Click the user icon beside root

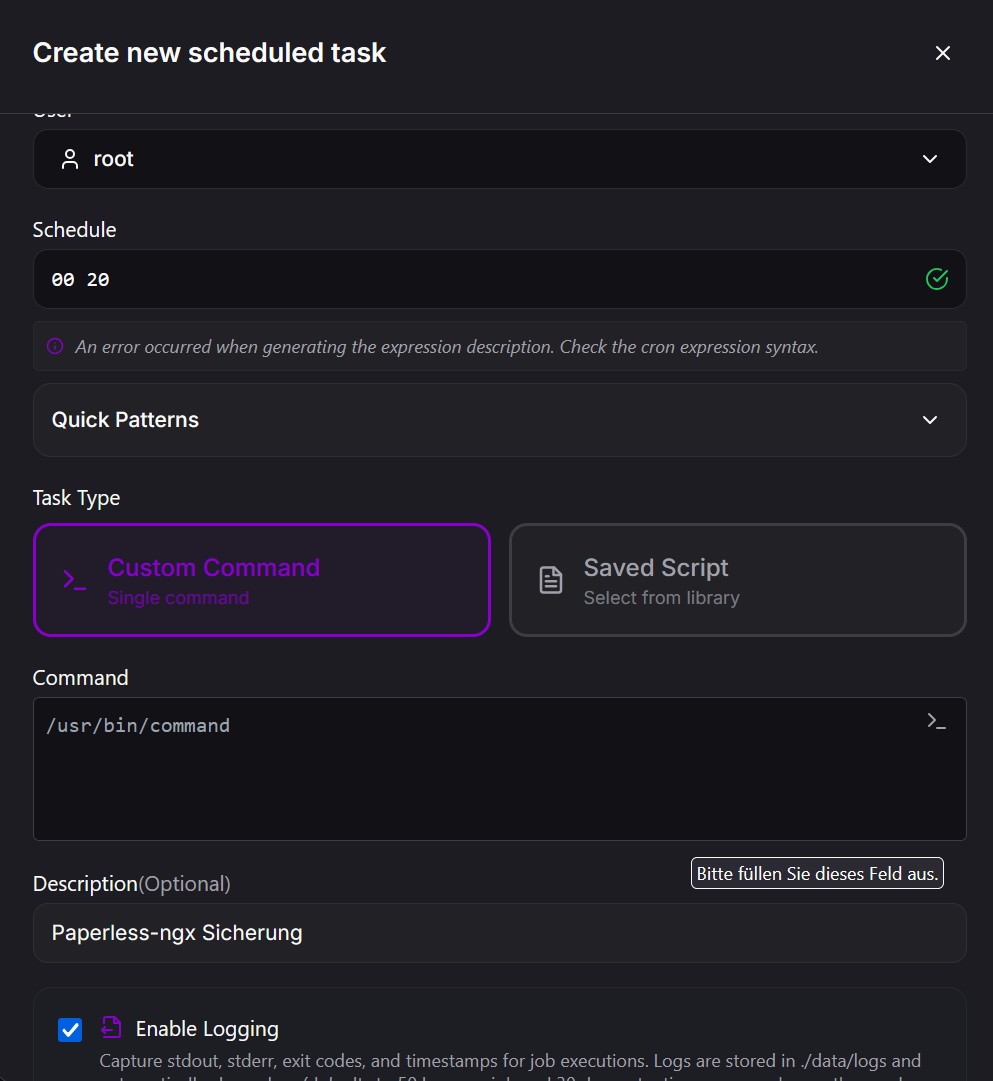[70, 159]
